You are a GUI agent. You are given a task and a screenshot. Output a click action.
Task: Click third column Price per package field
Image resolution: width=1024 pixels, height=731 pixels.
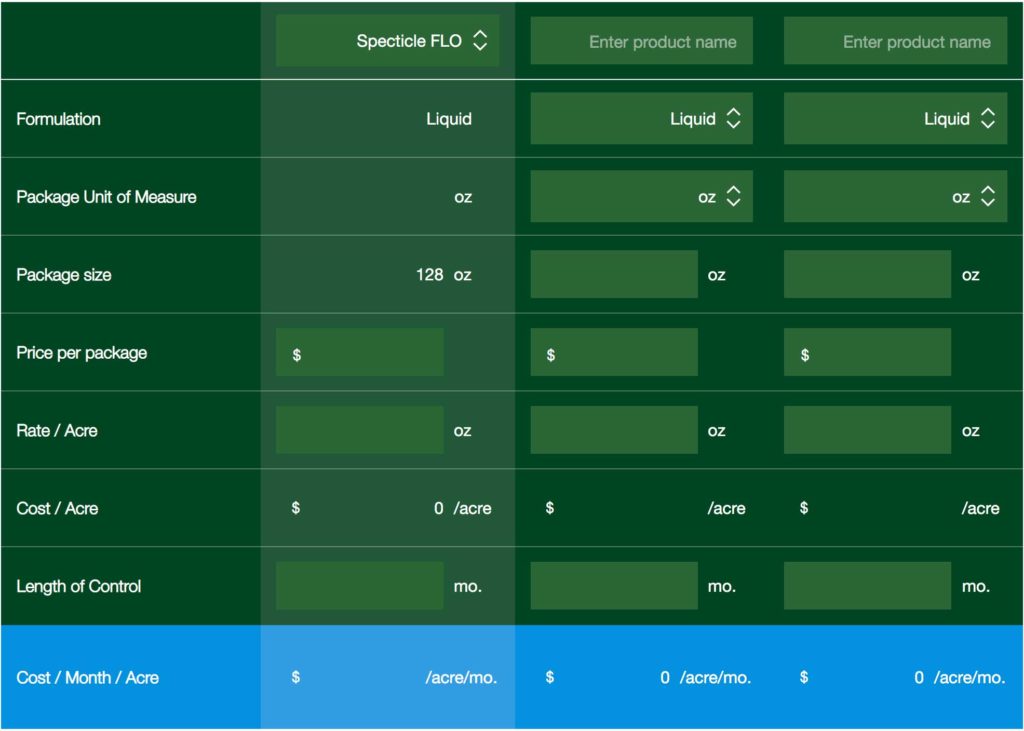(867, 352)
